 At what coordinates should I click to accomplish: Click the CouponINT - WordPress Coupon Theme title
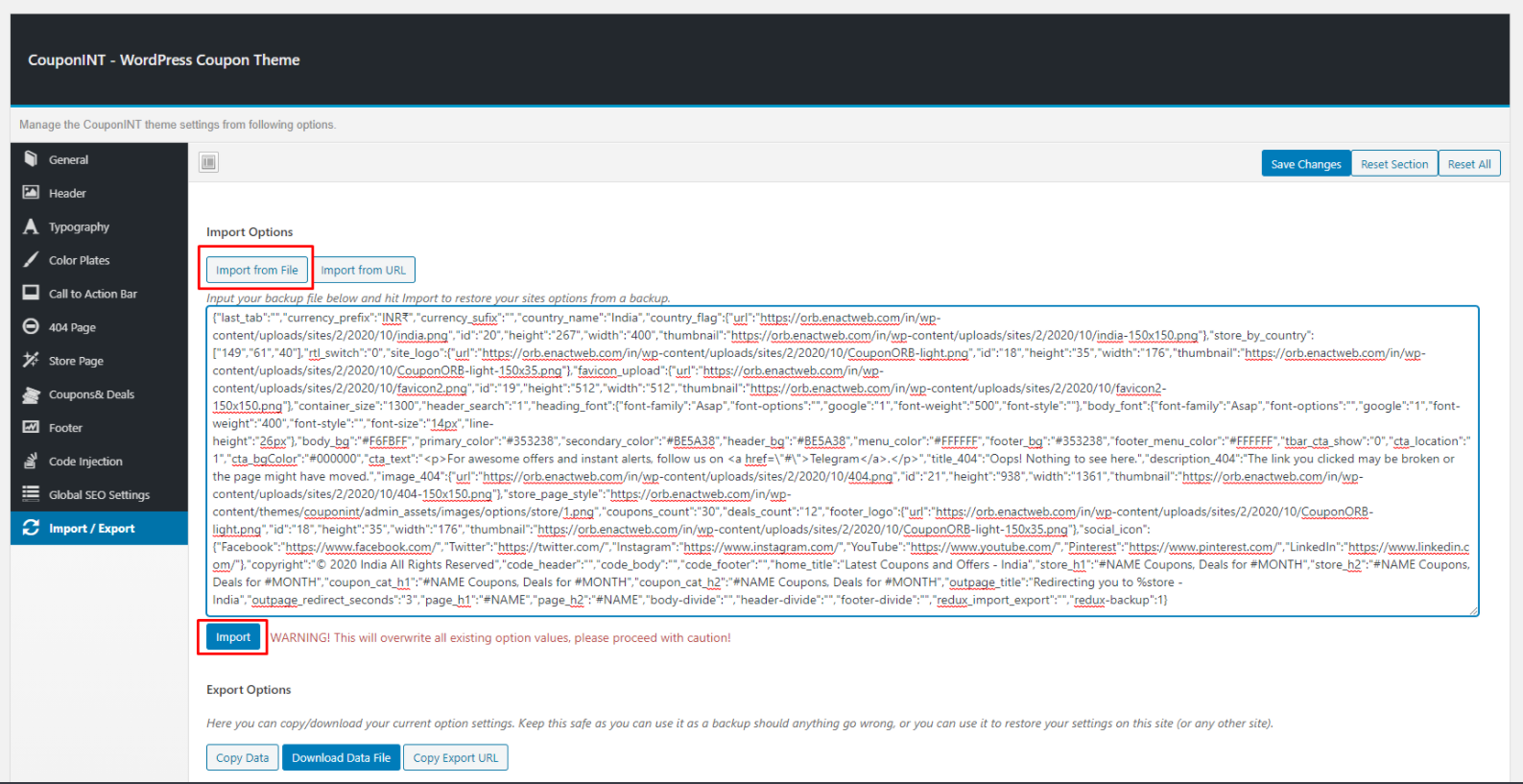point(164,59)
